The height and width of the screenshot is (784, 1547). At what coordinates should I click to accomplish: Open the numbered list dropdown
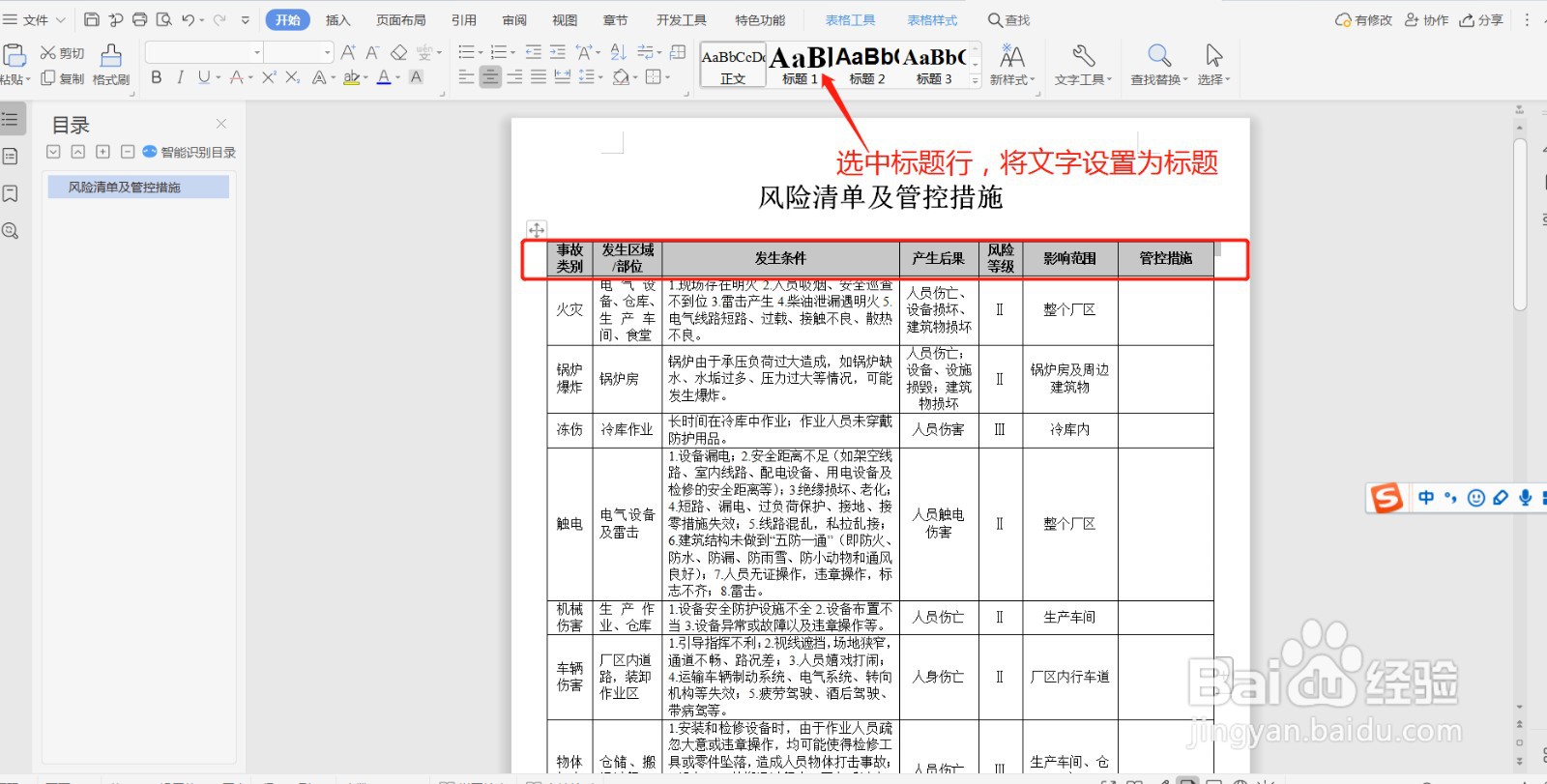(x=512, y=52)
